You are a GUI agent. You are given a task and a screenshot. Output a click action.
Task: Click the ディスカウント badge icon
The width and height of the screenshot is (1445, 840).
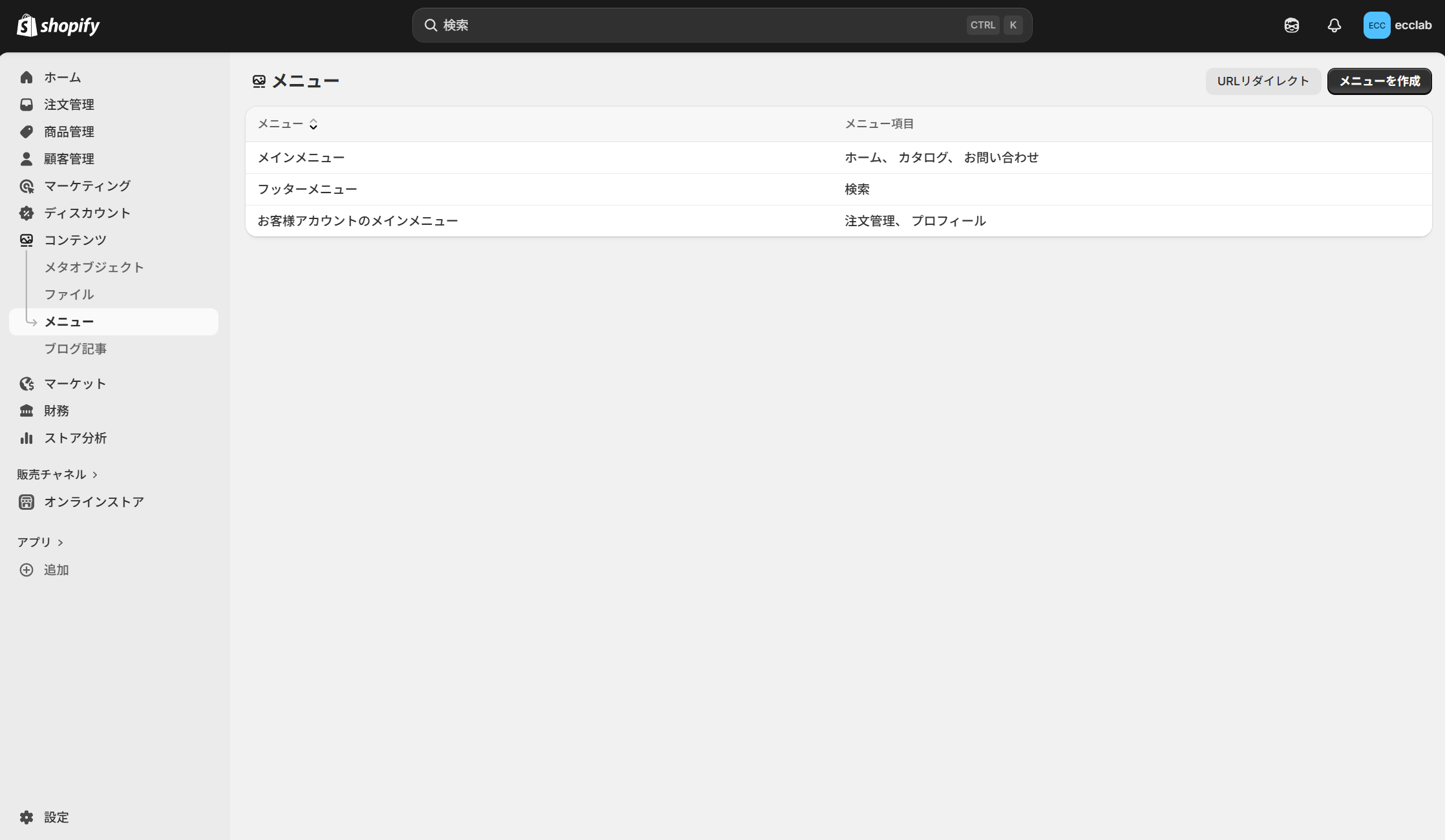(x=26, y=213)
